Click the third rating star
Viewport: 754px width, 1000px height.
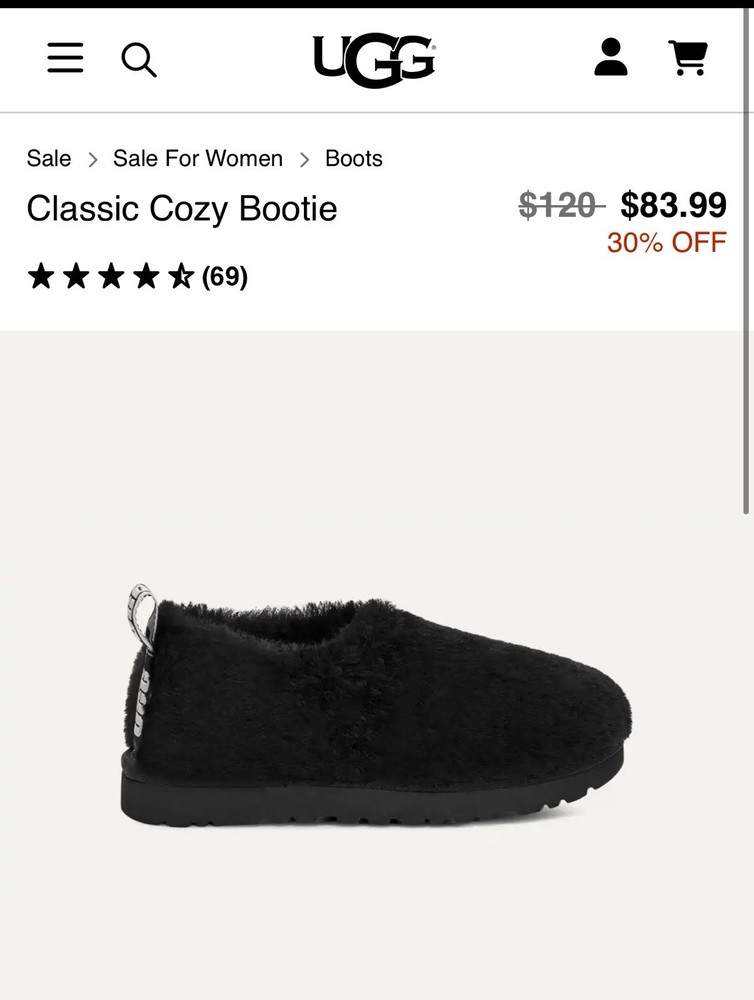click(111, 276)
